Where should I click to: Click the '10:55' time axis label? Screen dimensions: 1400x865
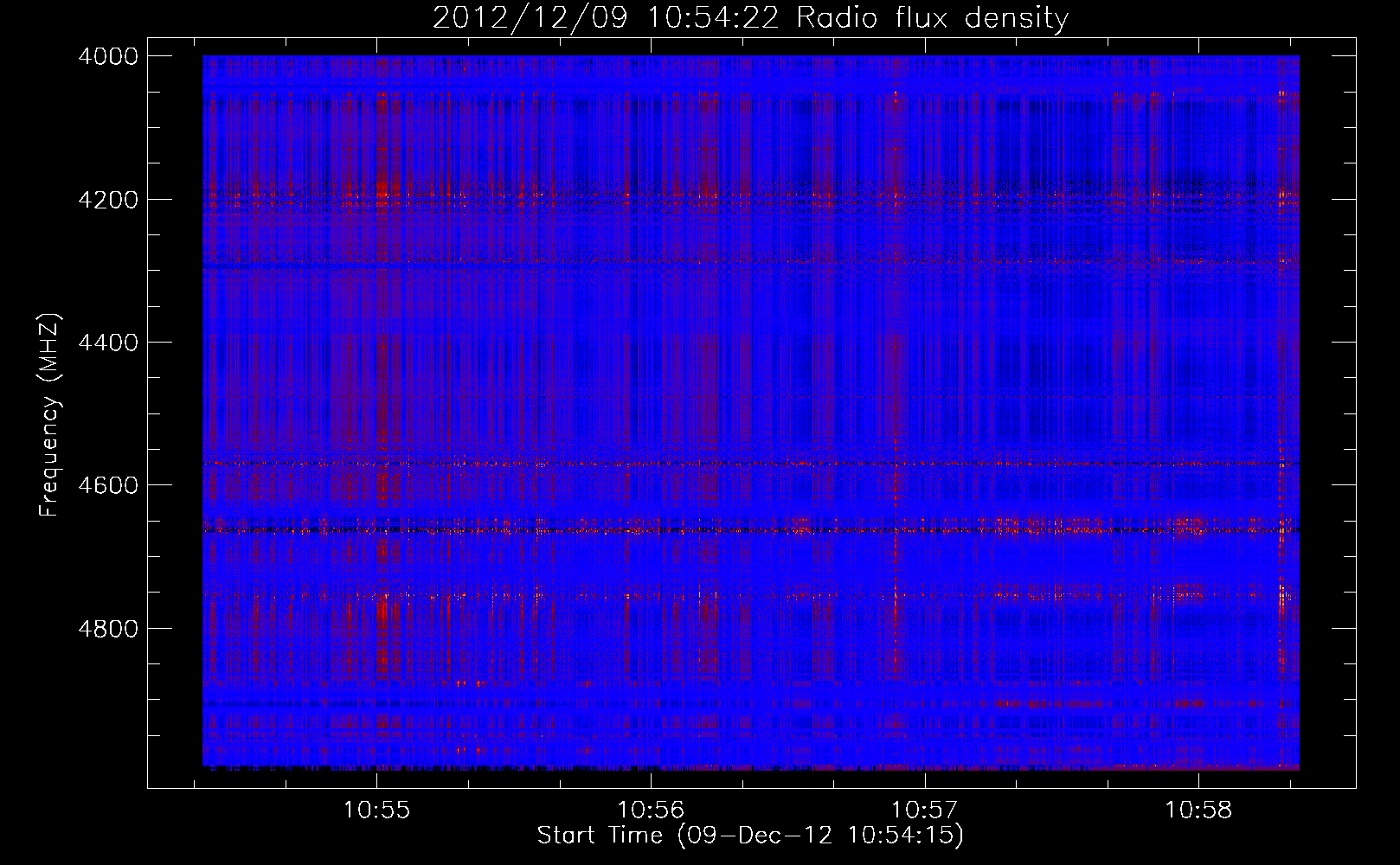376,811
